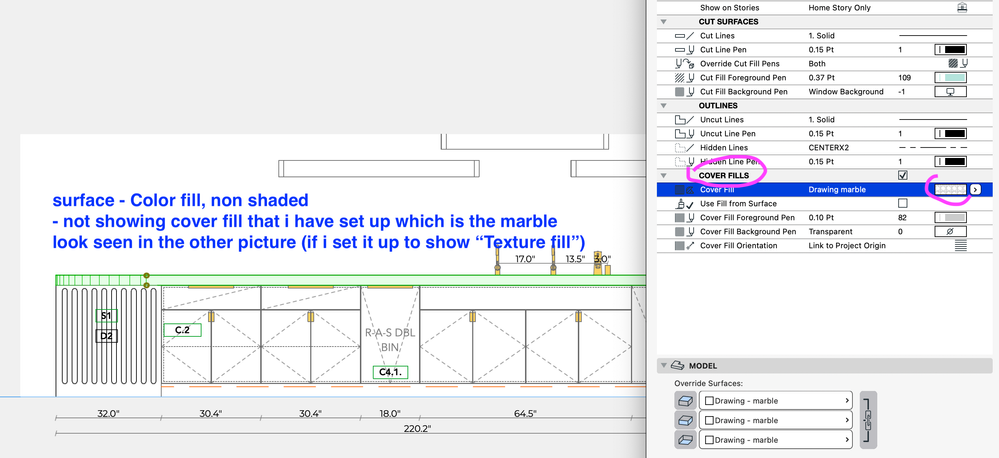Image resolution: width=999 pixels, height=458 pixels.
Task: Click the Cut Fill Foreground Pen row icon
Action: click(684, 78)
